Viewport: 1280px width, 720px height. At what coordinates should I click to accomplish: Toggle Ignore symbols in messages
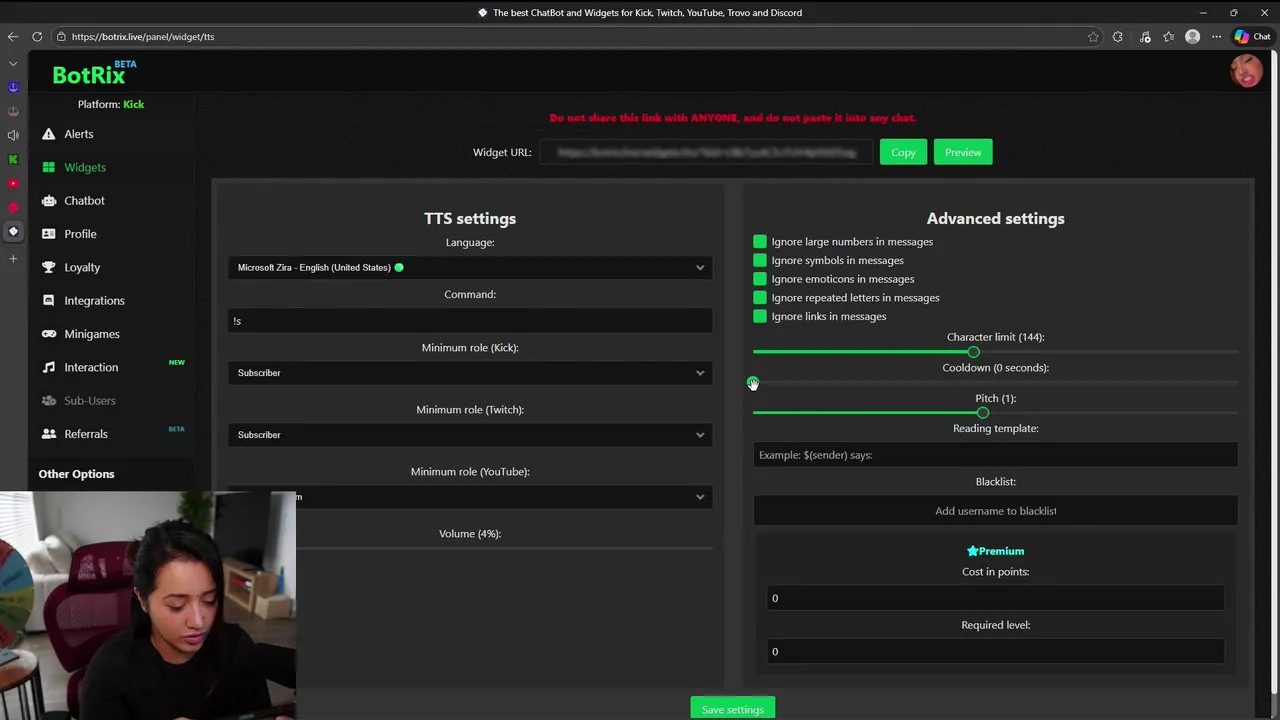[760, 260]
